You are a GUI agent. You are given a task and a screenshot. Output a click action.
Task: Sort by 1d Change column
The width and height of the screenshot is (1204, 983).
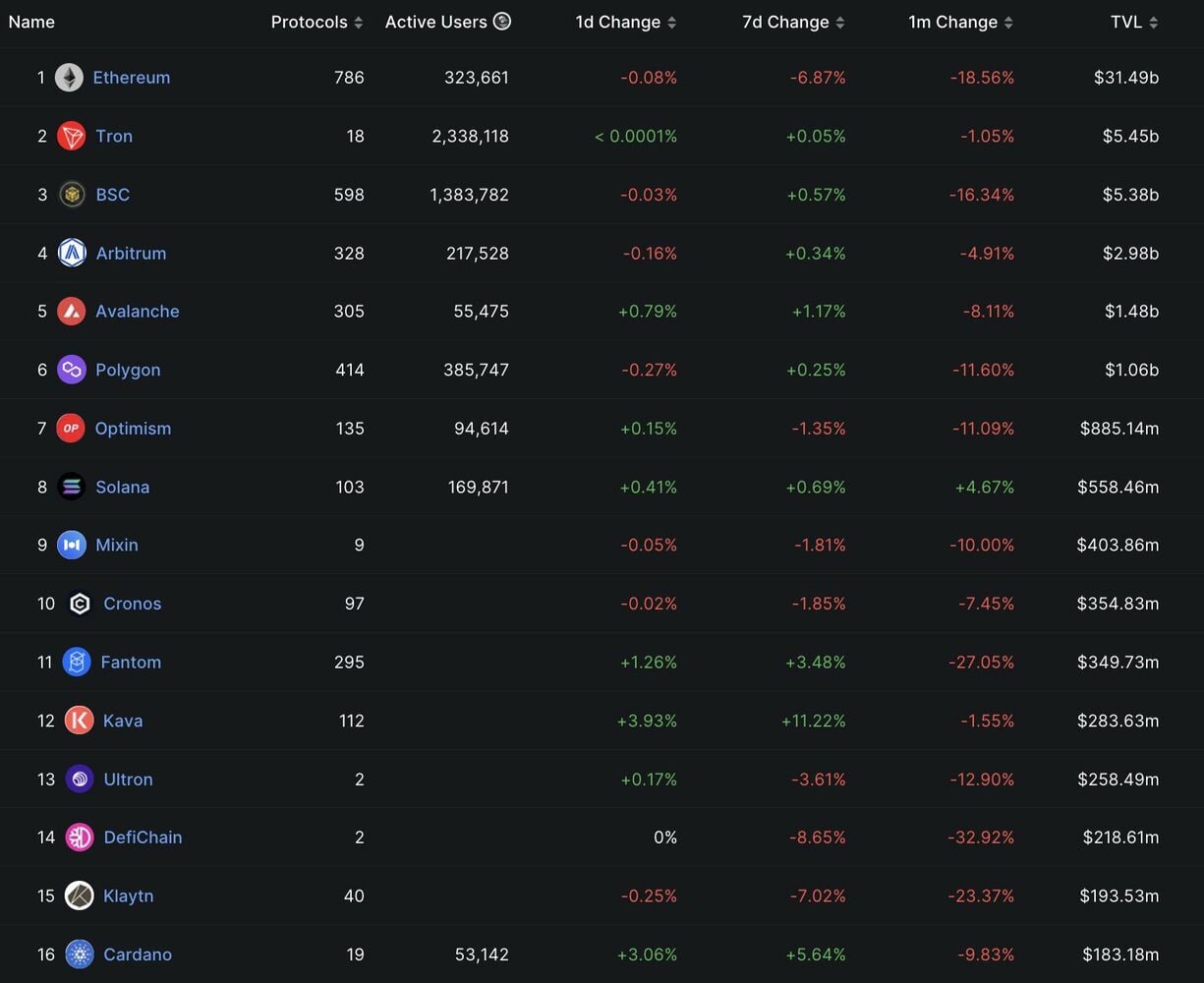click(625, 22)
